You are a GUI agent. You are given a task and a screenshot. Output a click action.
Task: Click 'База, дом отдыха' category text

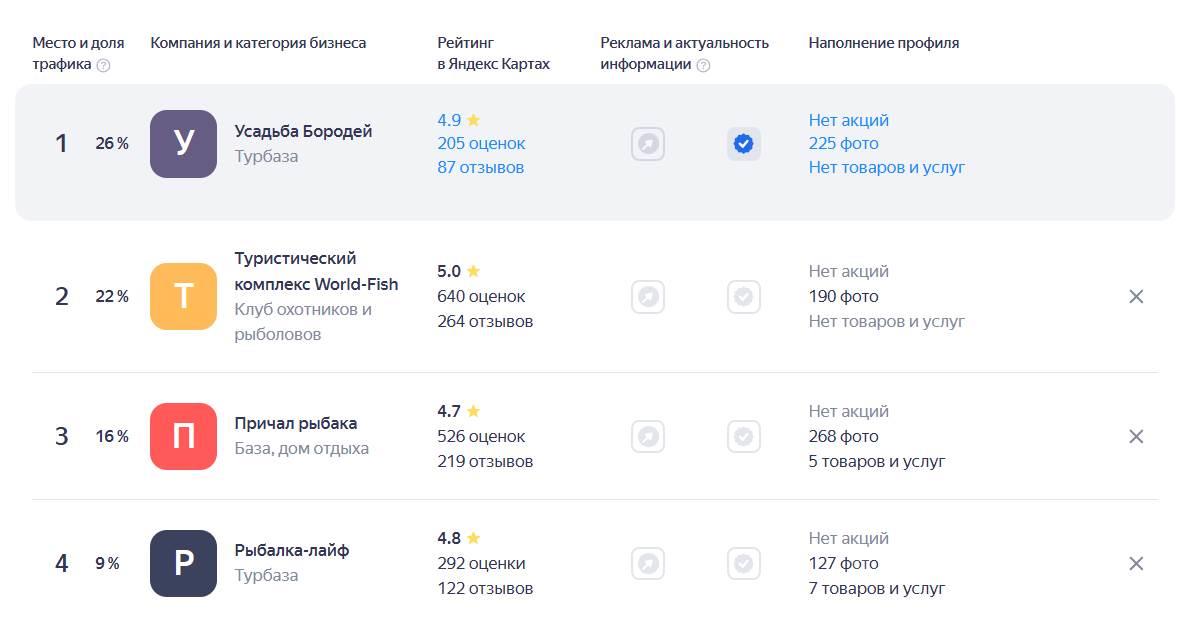coord(302,448)
